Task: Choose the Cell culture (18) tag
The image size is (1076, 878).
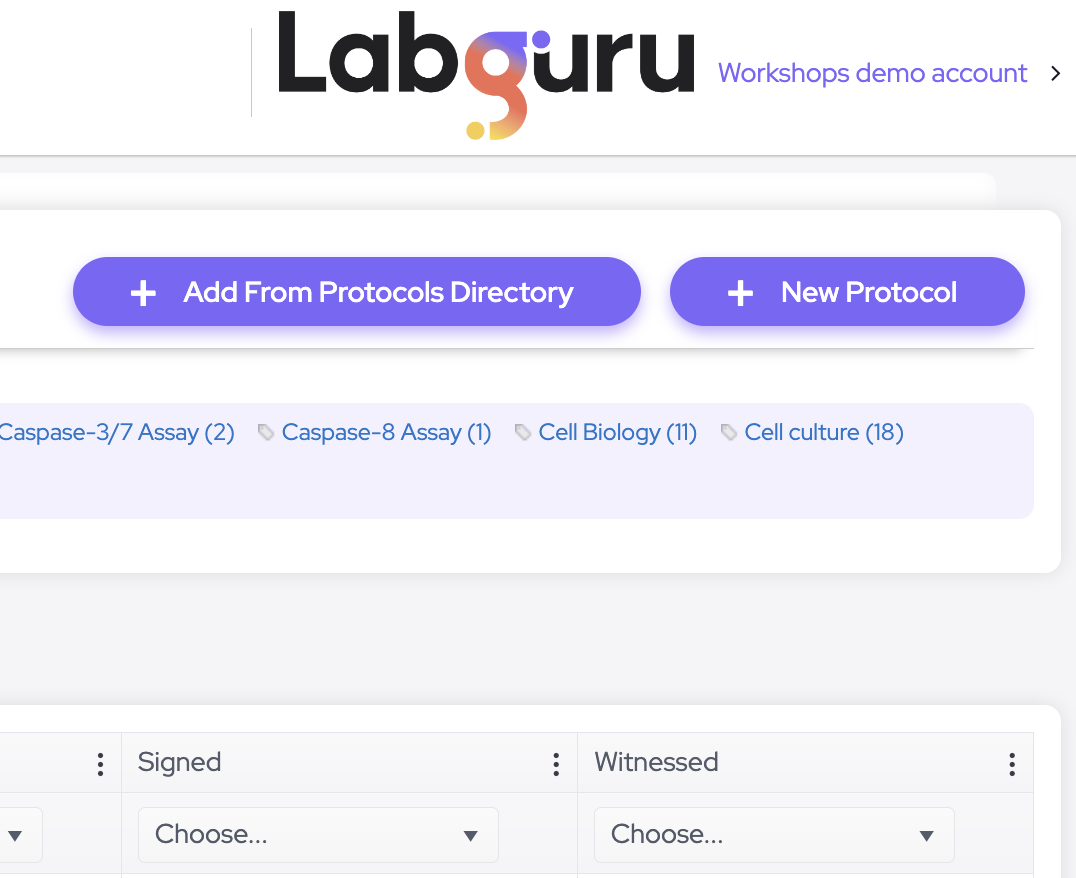Action: point(824,432)
